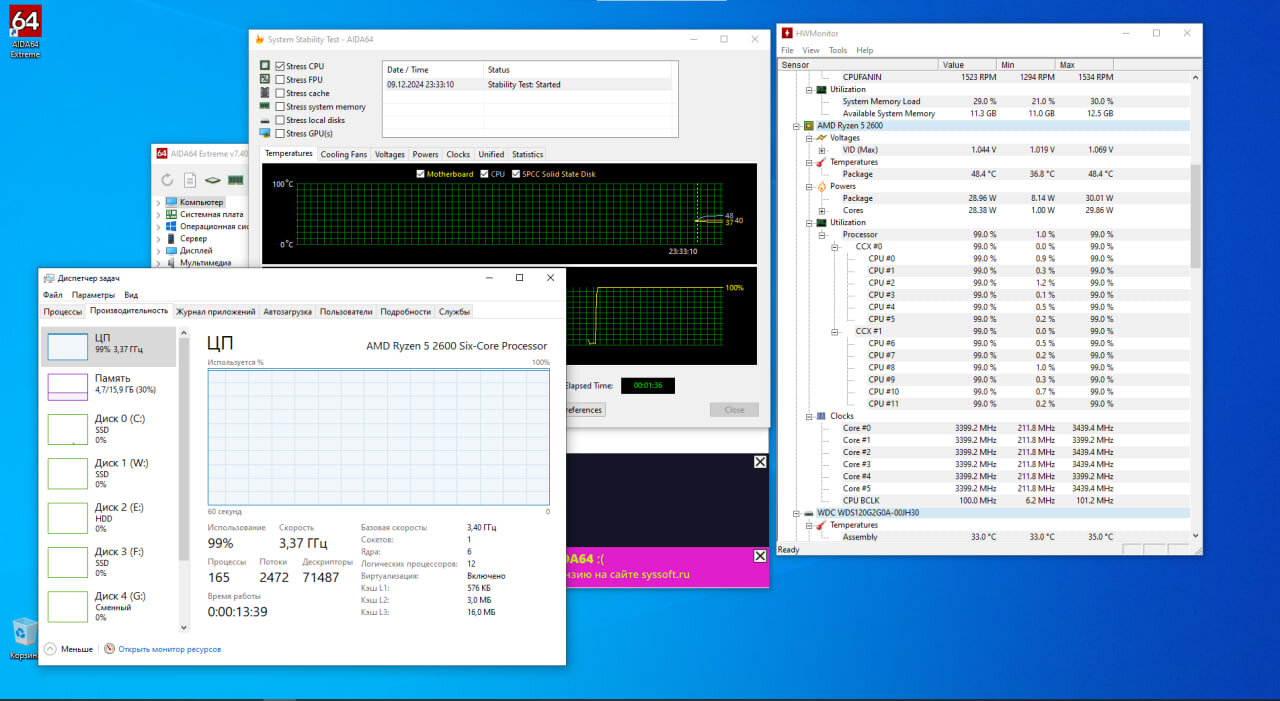The height and width of the screenshot is (701, 1280).
Task: Enable the Stress FPU checkbox
Action: (280, 80)
